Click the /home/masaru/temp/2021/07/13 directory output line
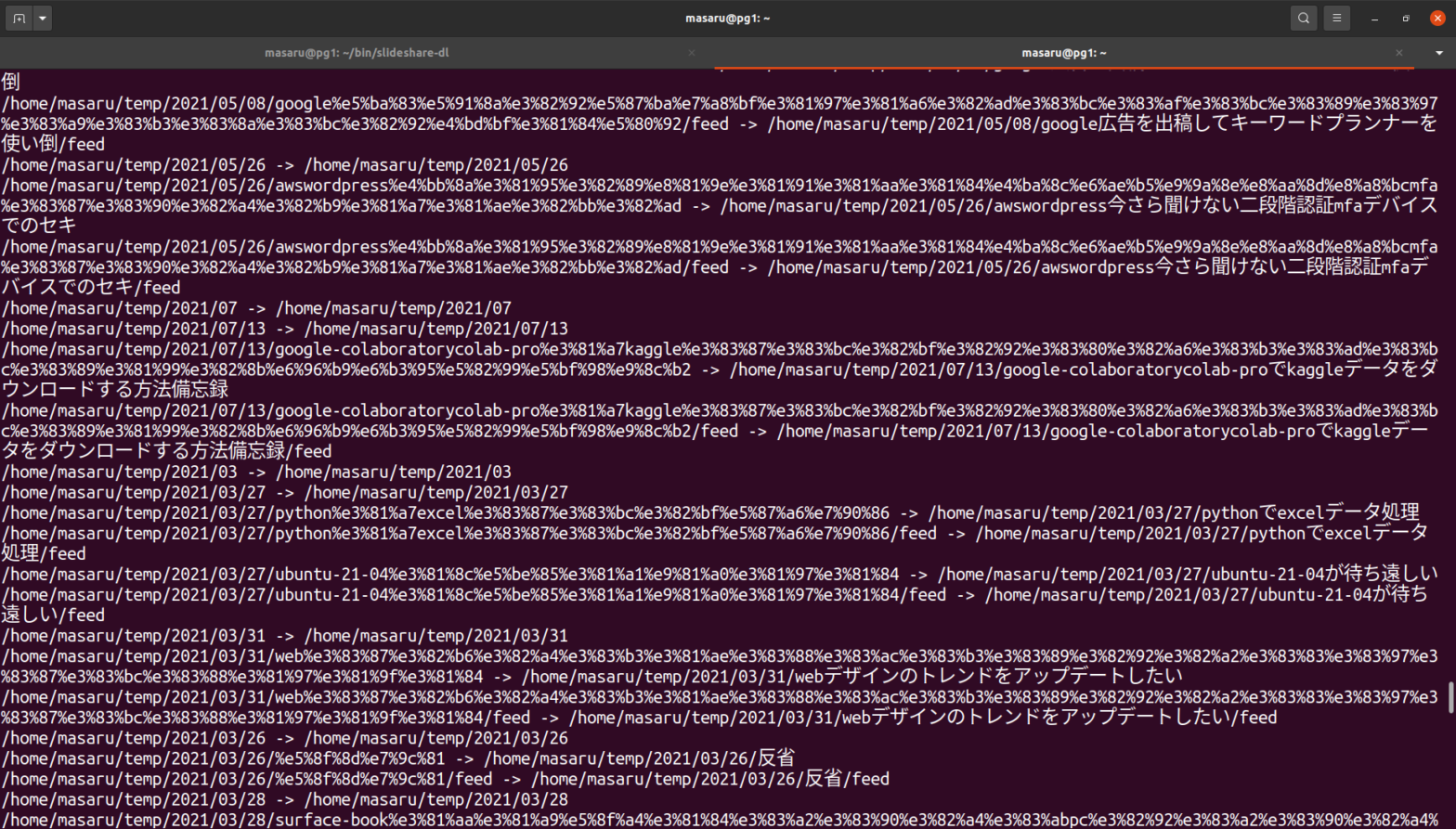This screenshot has width=1456, height=829. [284, 329]
